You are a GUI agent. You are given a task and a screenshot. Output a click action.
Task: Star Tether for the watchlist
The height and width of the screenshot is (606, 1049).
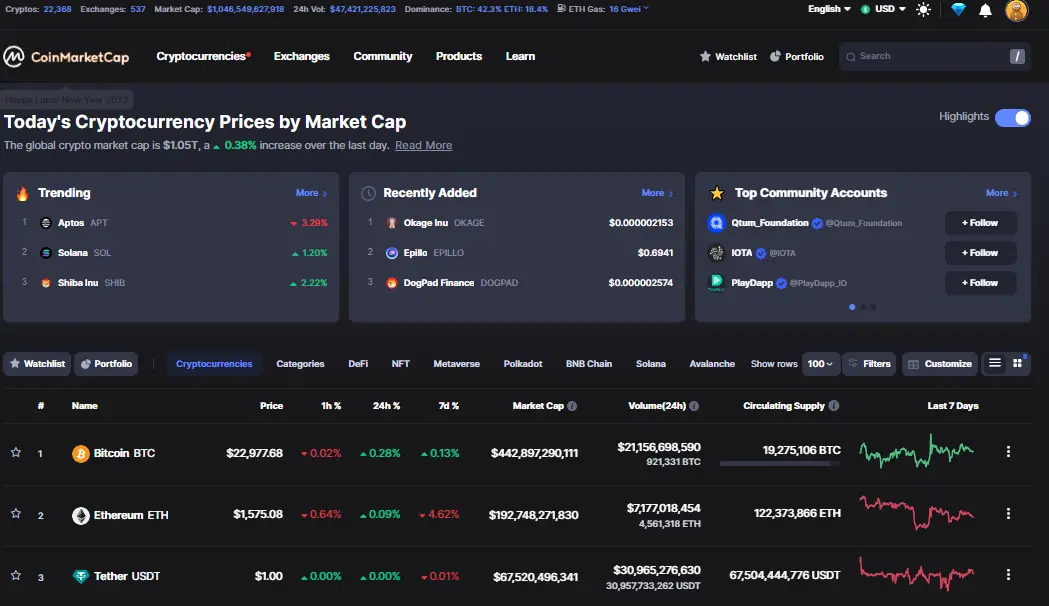click(16, 575)
